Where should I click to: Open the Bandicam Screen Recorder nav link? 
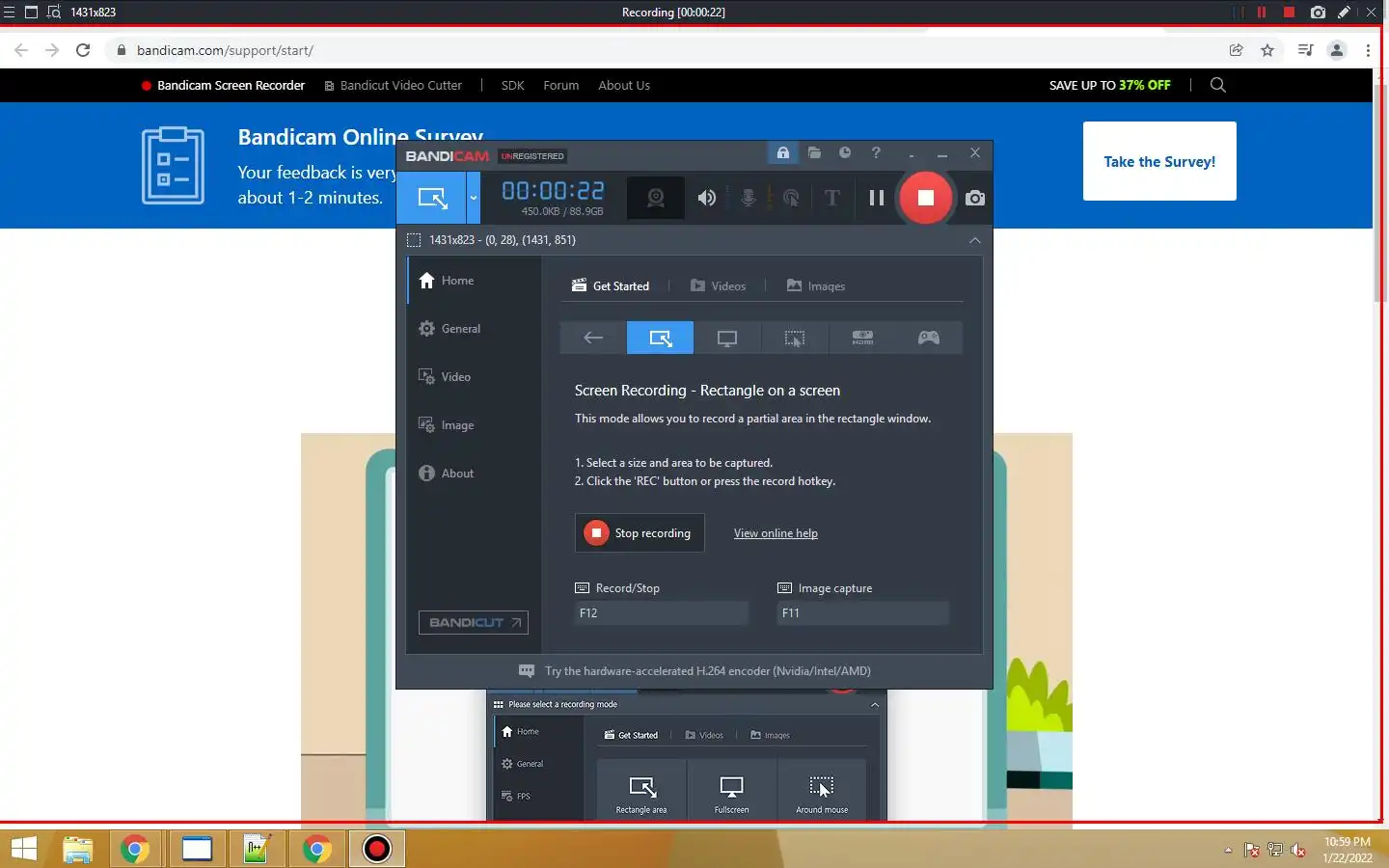[x=223, y=86]
